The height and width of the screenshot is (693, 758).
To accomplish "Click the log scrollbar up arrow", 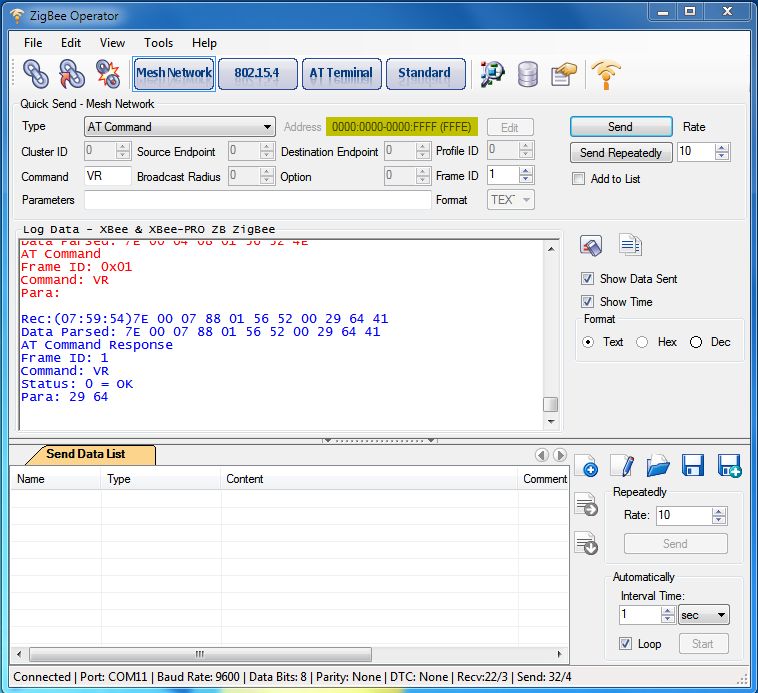I will 551,248.
